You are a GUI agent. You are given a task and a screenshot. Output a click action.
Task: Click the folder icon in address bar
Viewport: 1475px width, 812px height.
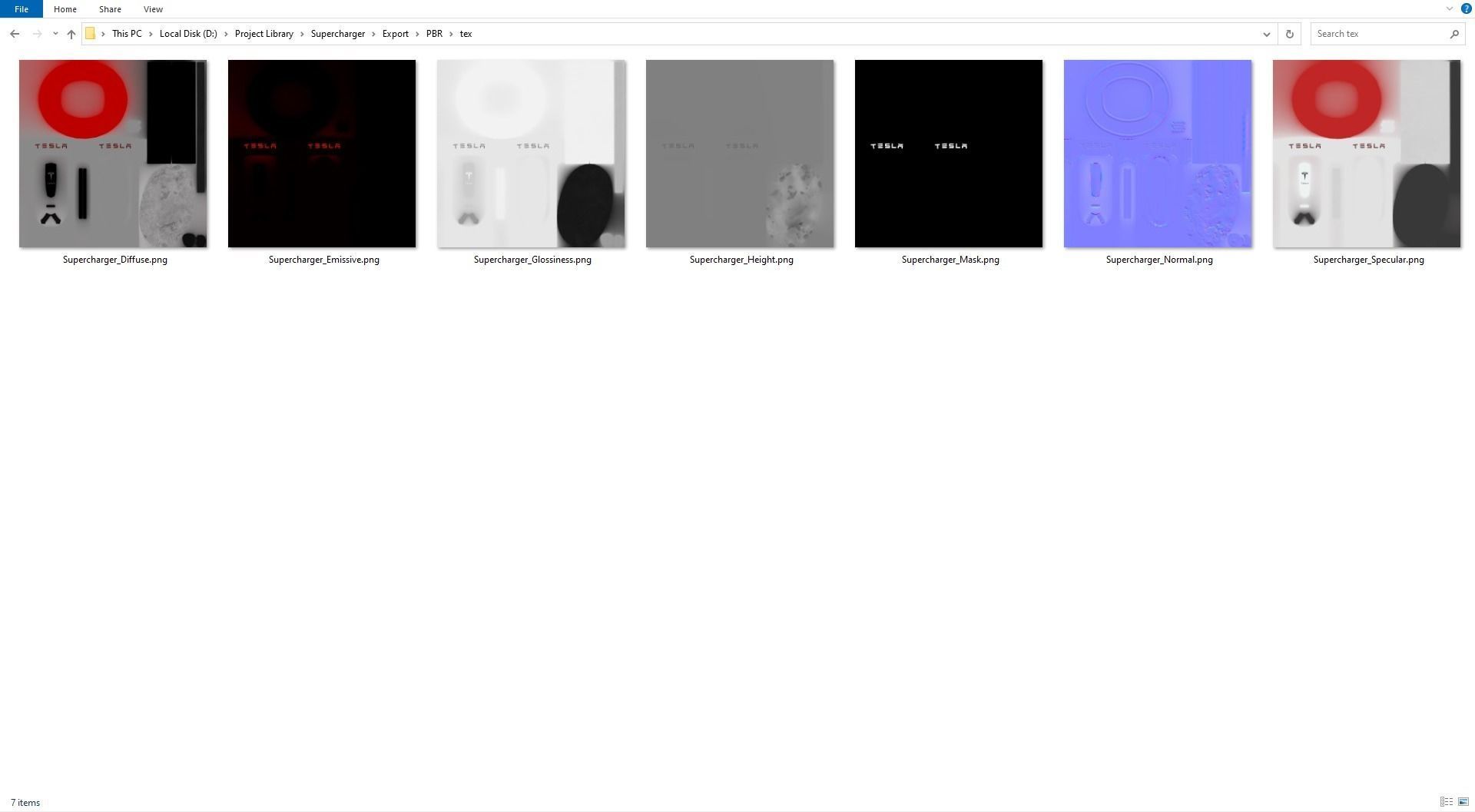tap(91, 34)
